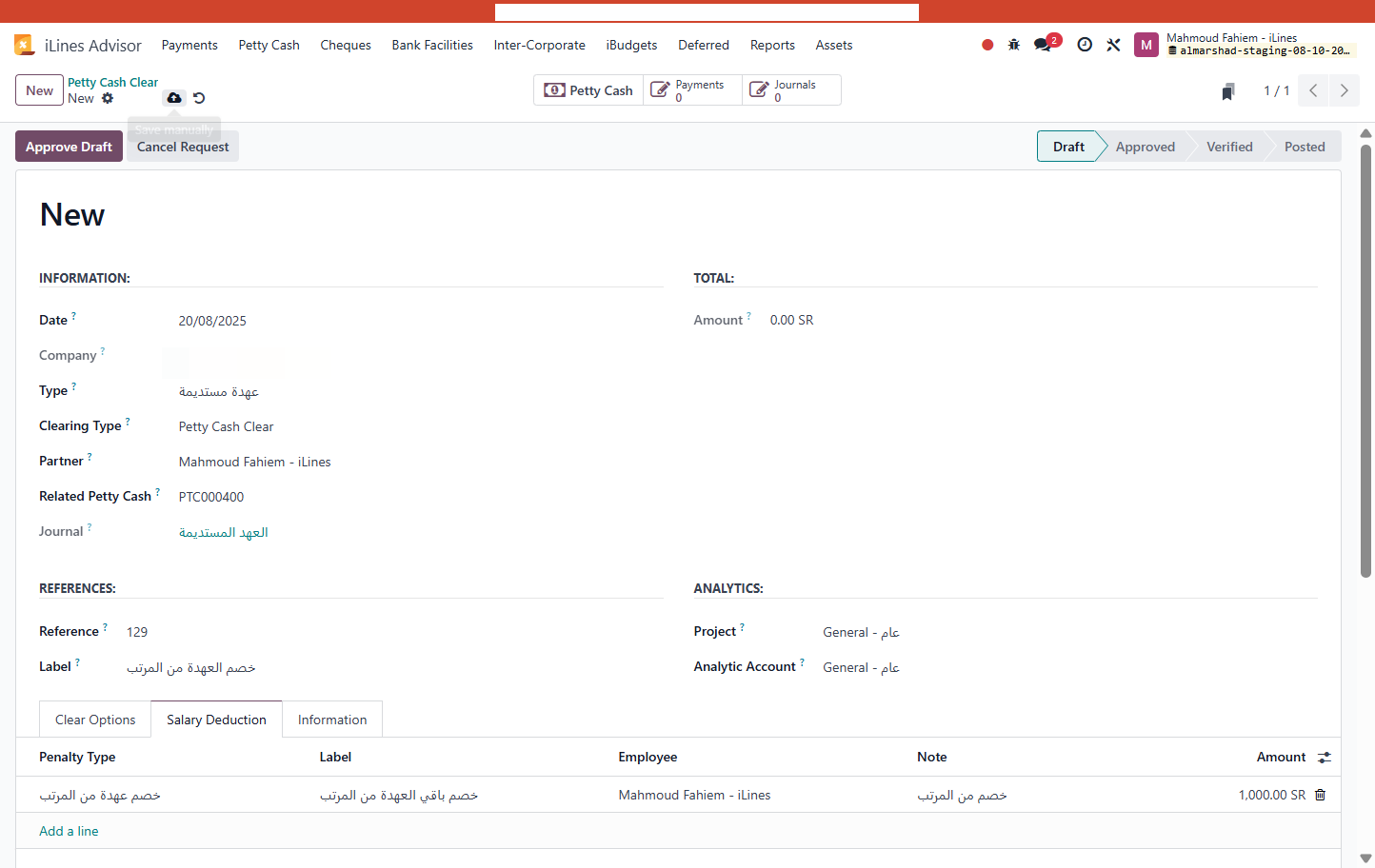The width and height of the screenshot is (1375, 868).
Task: Open column options adjust icon
Action: pyautogui.click(x=1325, y=758)
